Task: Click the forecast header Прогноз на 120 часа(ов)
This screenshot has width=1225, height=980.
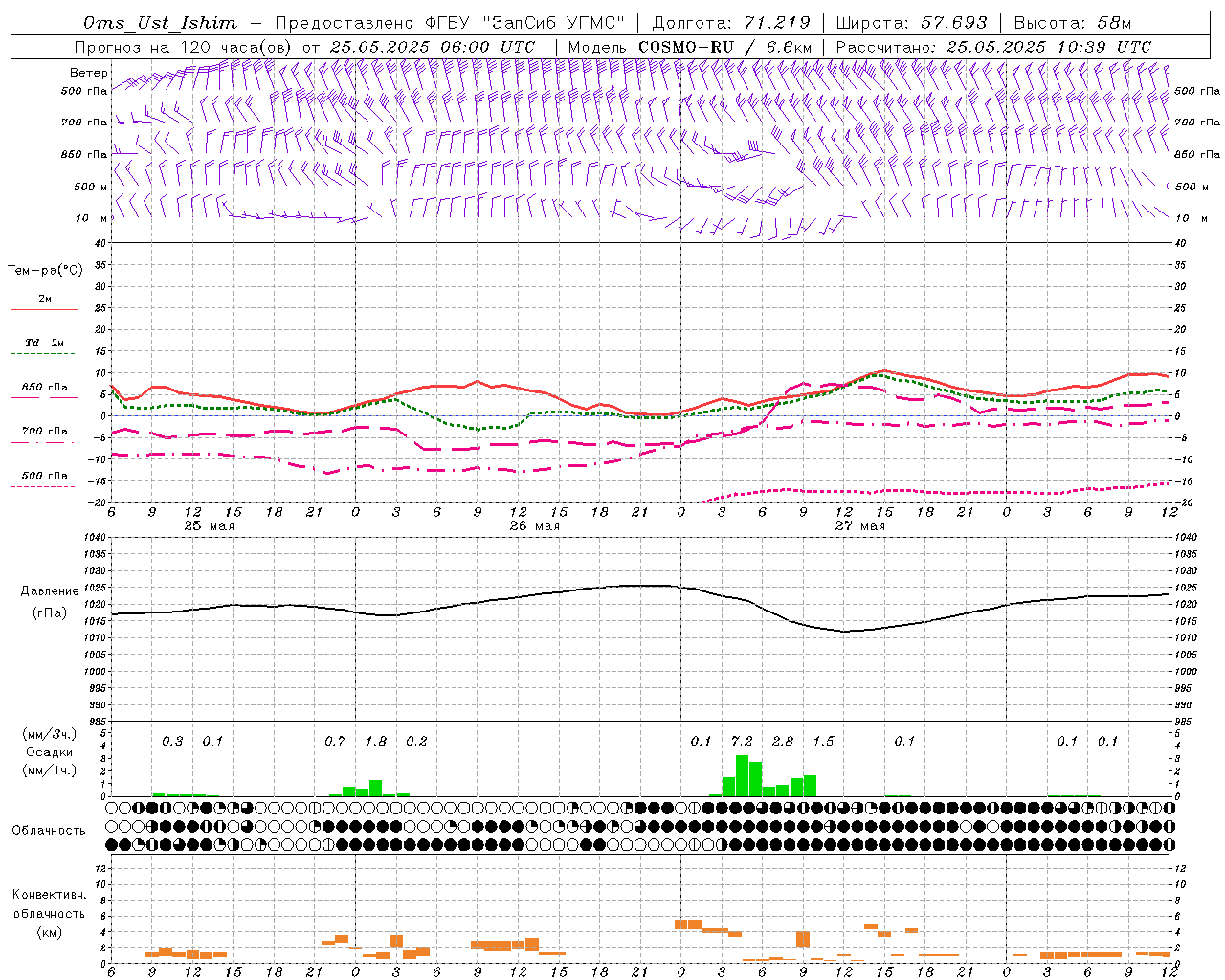Action: (x=184, y=46)
